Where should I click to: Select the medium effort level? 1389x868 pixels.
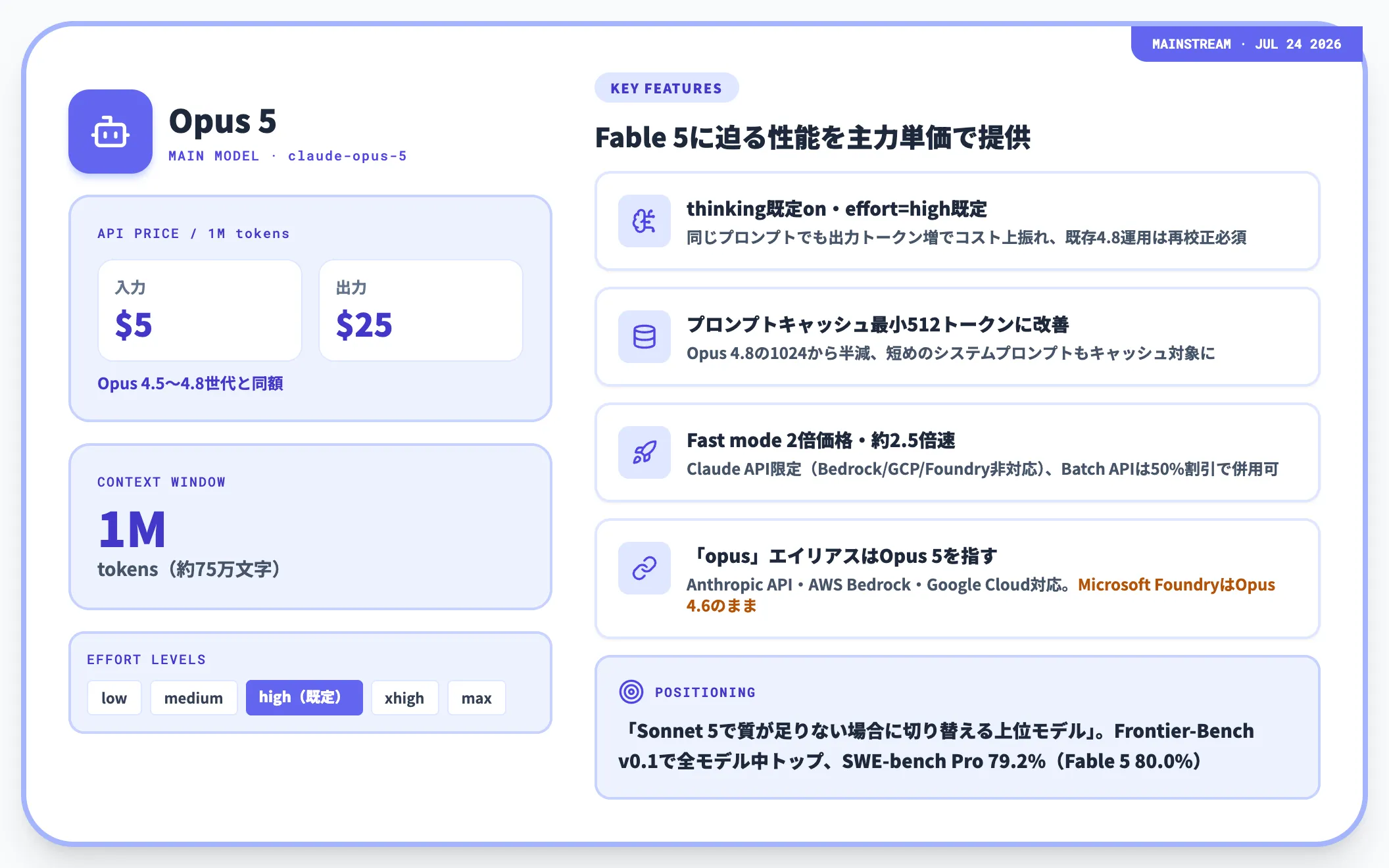click(193, 698)
